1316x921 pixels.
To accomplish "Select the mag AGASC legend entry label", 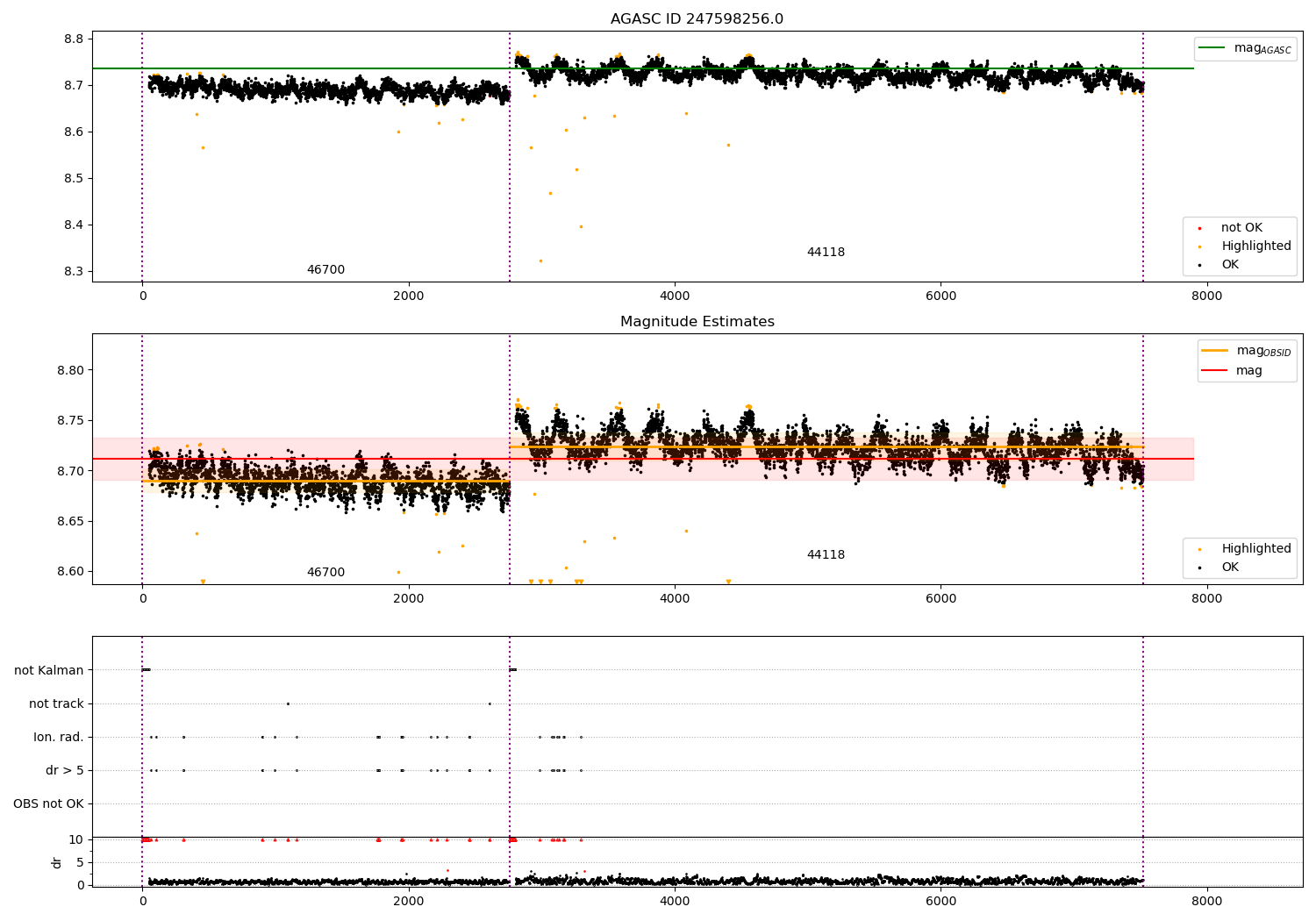I will pyautogui.click(x=1262, y=48).
